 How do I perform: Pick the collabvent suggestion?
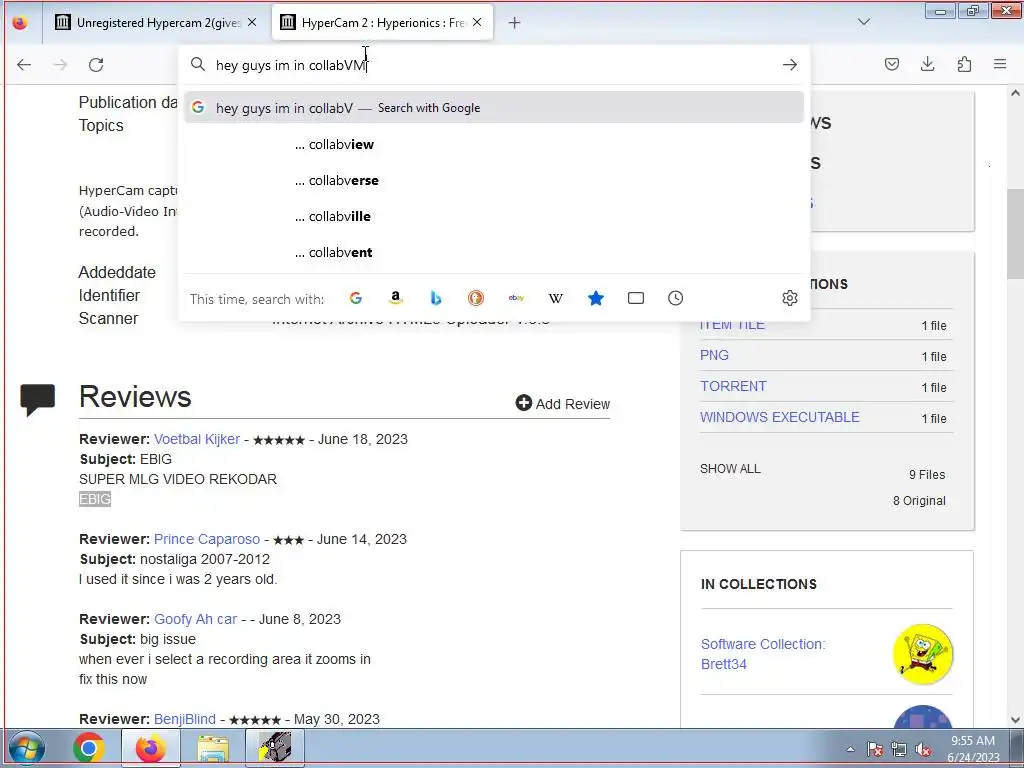point(494,252)
